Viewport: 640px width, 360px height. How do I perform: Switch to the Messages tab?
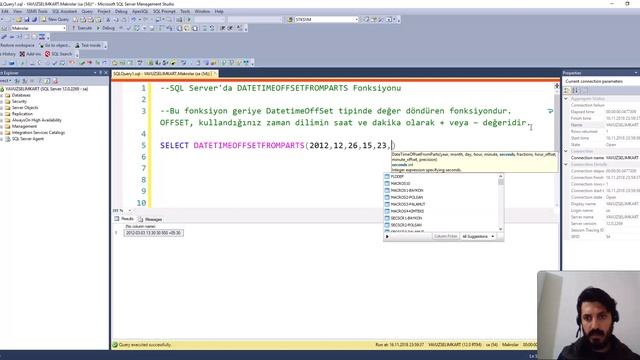click(x=150, y=219)
